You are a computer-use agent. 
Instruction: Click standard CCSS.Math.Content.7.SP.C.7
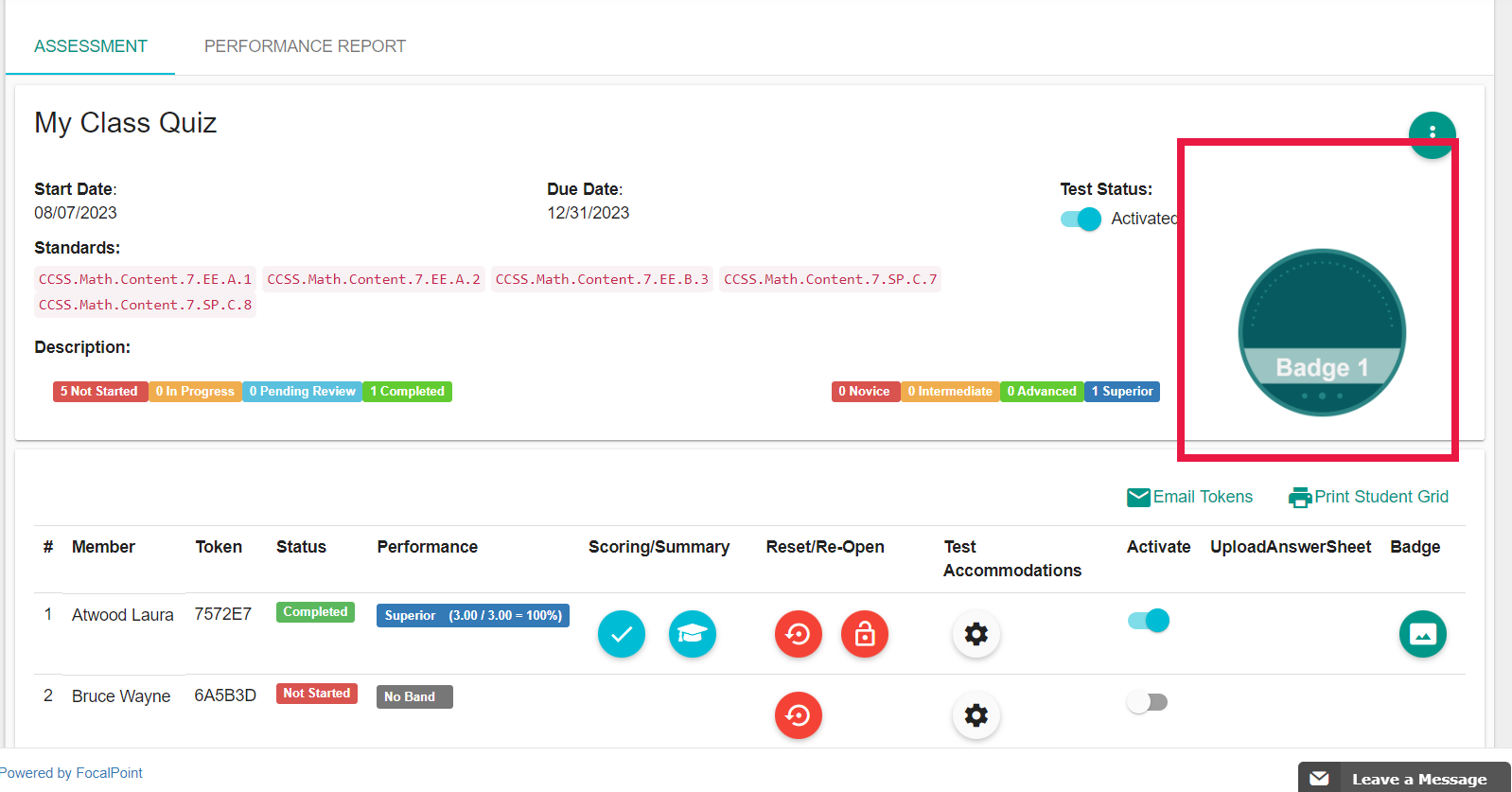(x=831, y=279)
